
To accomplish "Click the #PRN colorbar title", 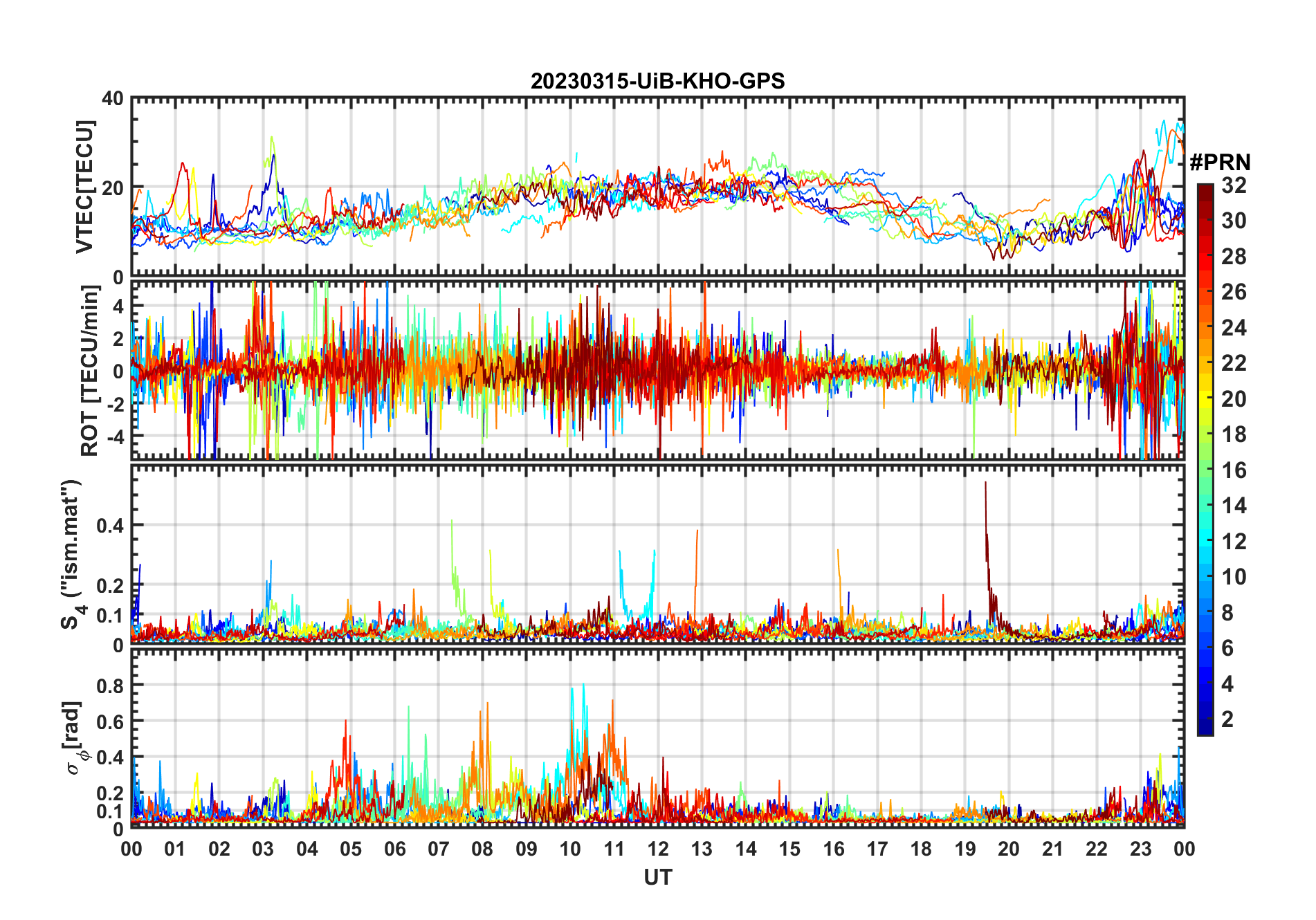I will pos(1221,163).
